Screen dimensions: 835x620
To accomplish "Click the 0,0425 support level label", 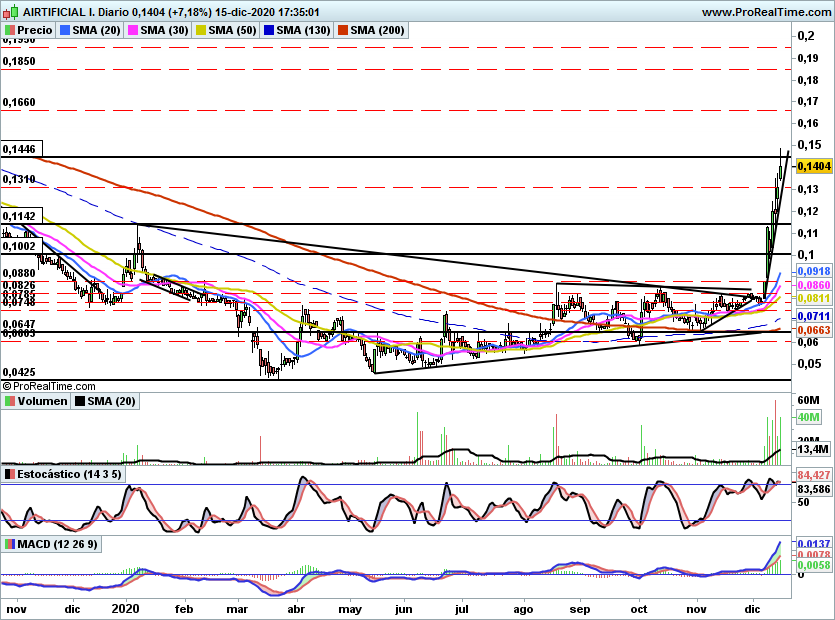I will click(x=19, y=372).
